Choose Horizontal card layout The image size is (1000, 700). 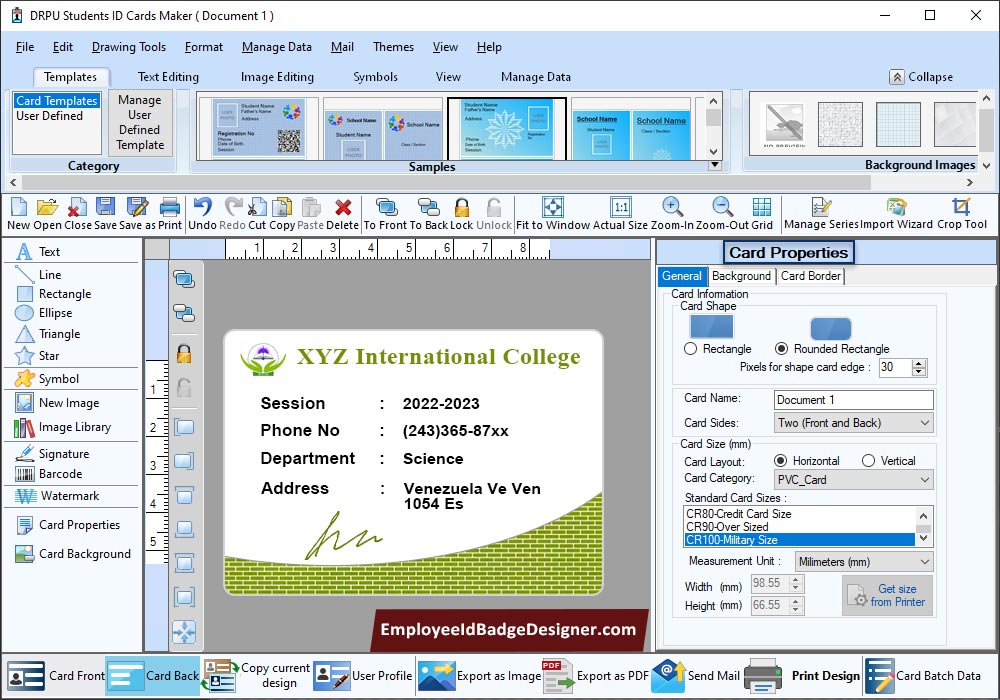780,461
